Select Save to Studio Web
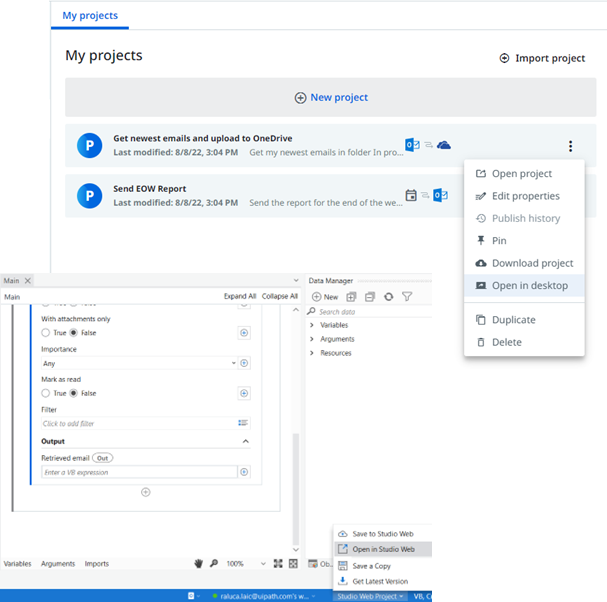This screenshot has width=607, height=602. tap(383, 534)
